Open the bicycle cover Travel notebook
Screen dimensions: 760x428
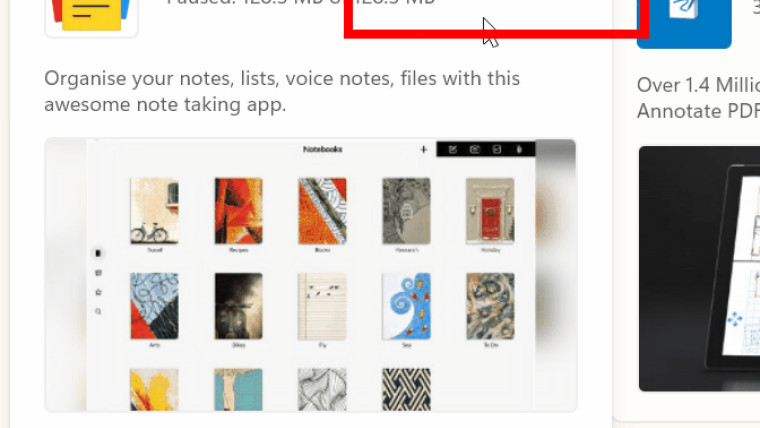(x=154, y=211)
